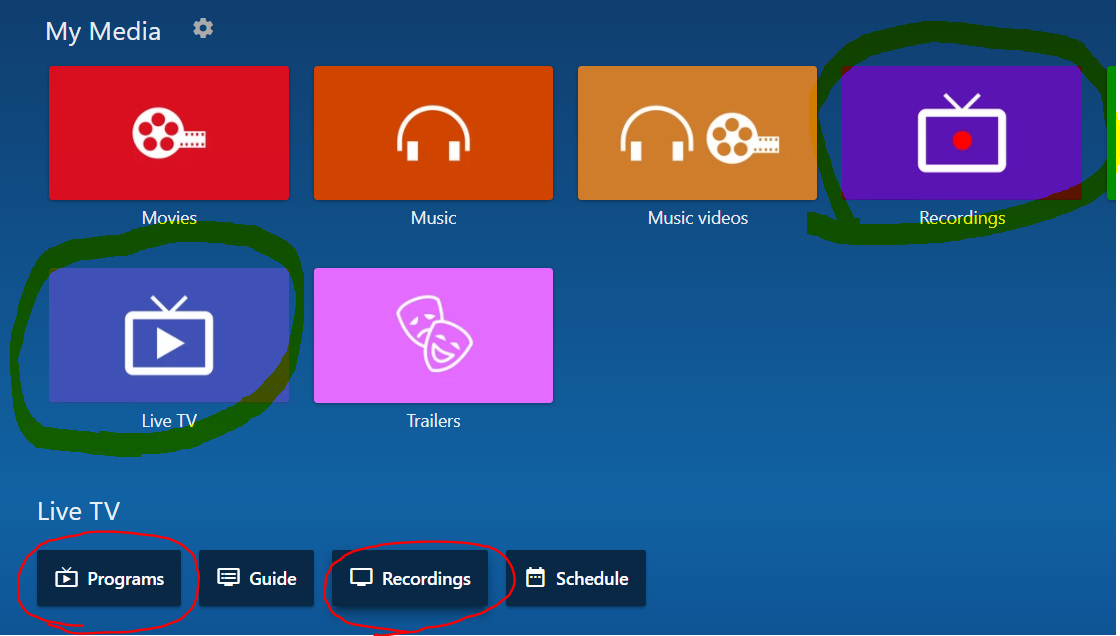Open the Schedule button

[x=576, y=578]
